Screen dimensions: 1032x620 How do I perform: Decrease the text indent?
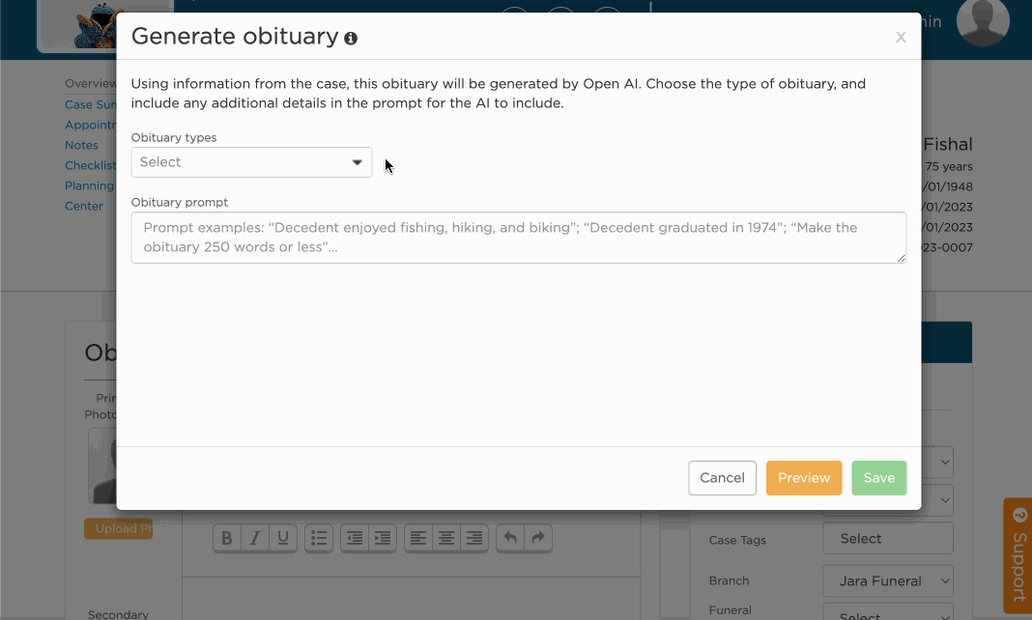352,537
